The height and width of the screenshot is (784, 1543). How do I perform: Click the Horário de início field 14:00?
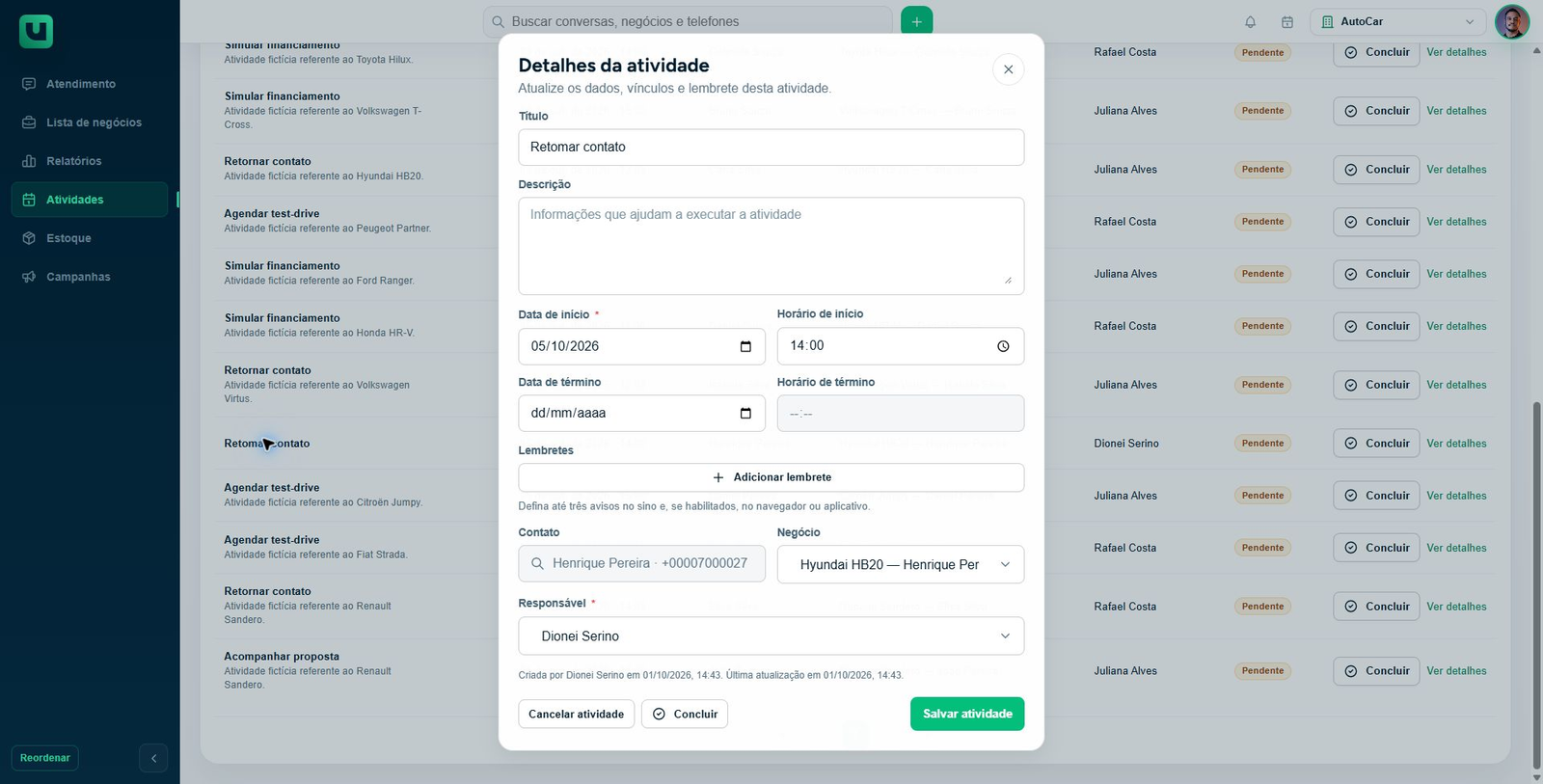pos(901,346)
